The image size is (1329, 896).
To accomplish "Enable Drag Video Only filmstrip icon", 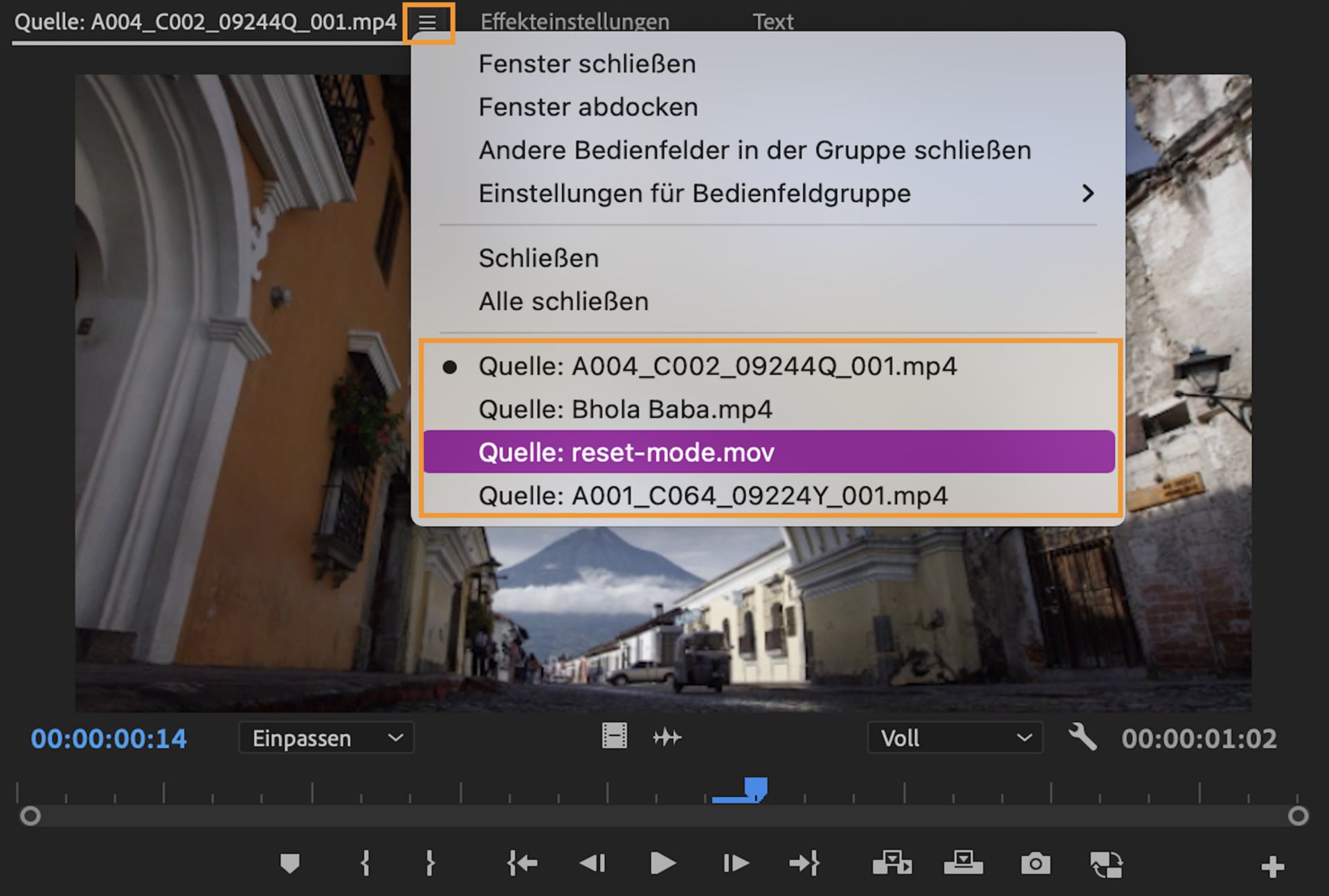I will tap(615, 737).
